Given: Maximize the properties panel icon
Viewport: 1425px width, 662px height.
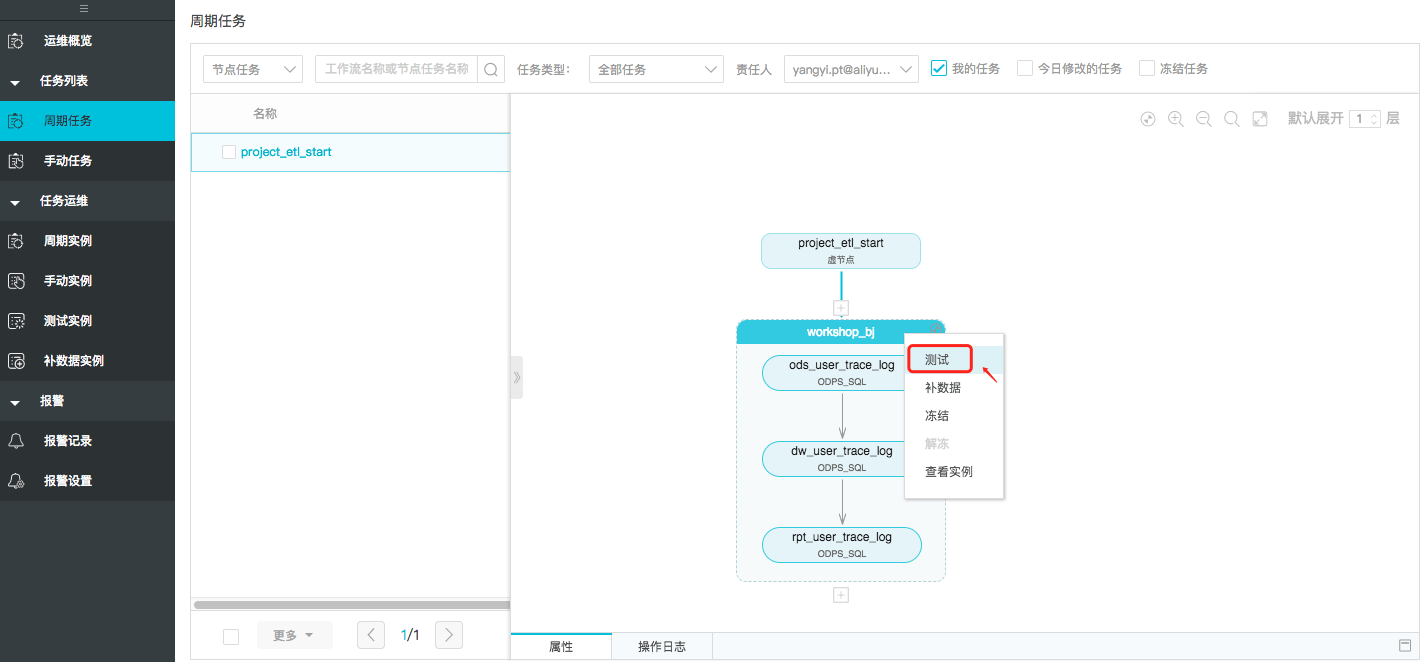Looking at the screenshot, I should point(1405,646).
